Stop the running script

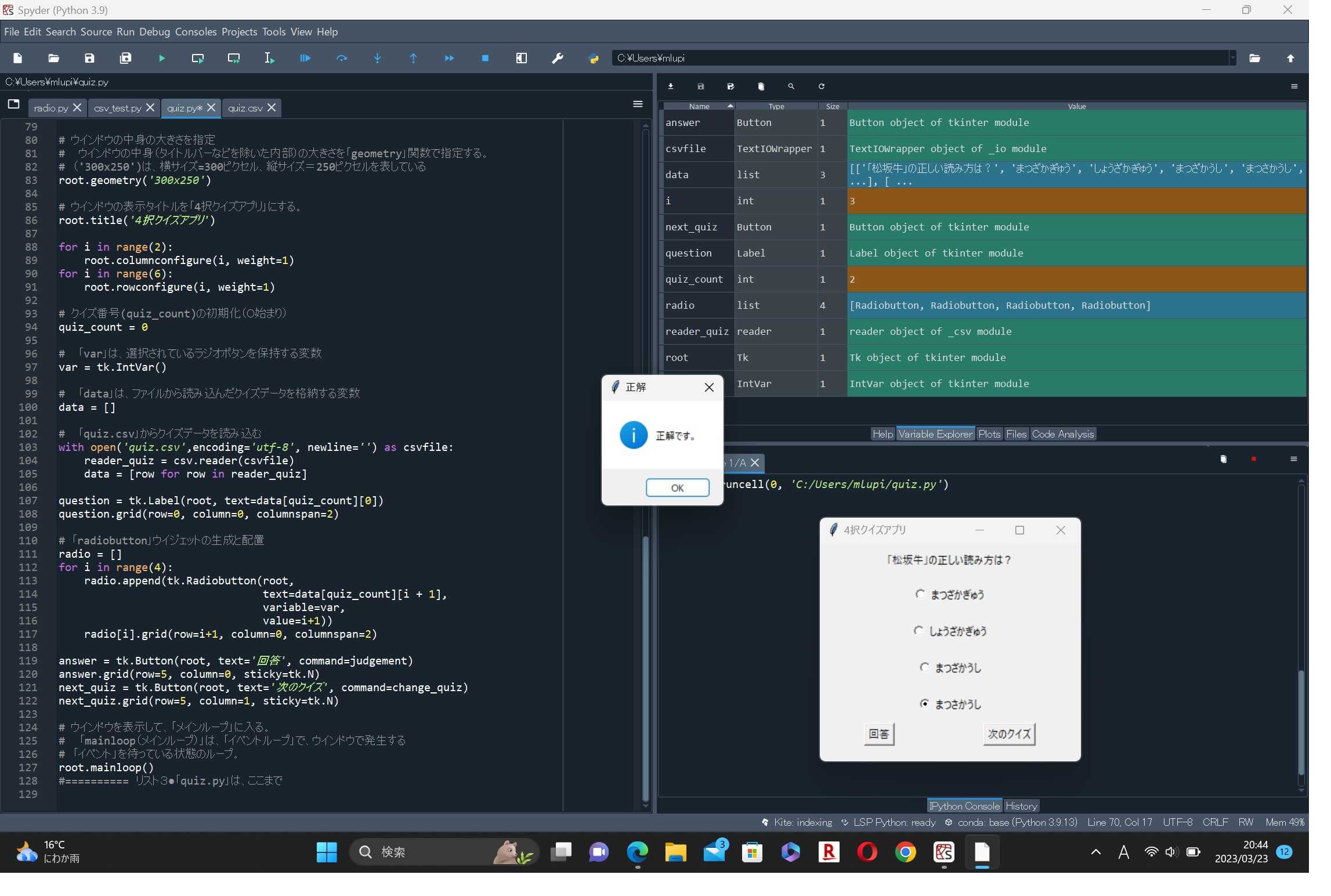click(485, 58)
